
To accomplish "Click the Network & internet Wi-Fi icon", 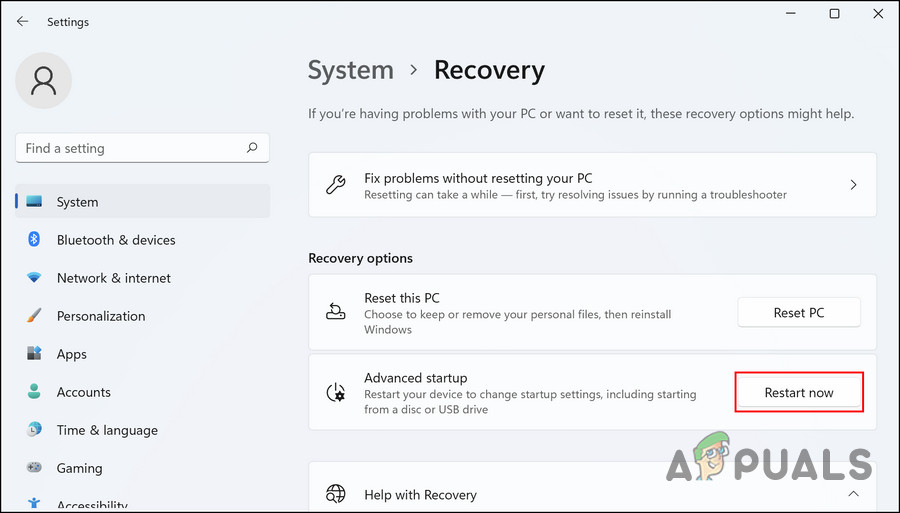I will point(34,278).
